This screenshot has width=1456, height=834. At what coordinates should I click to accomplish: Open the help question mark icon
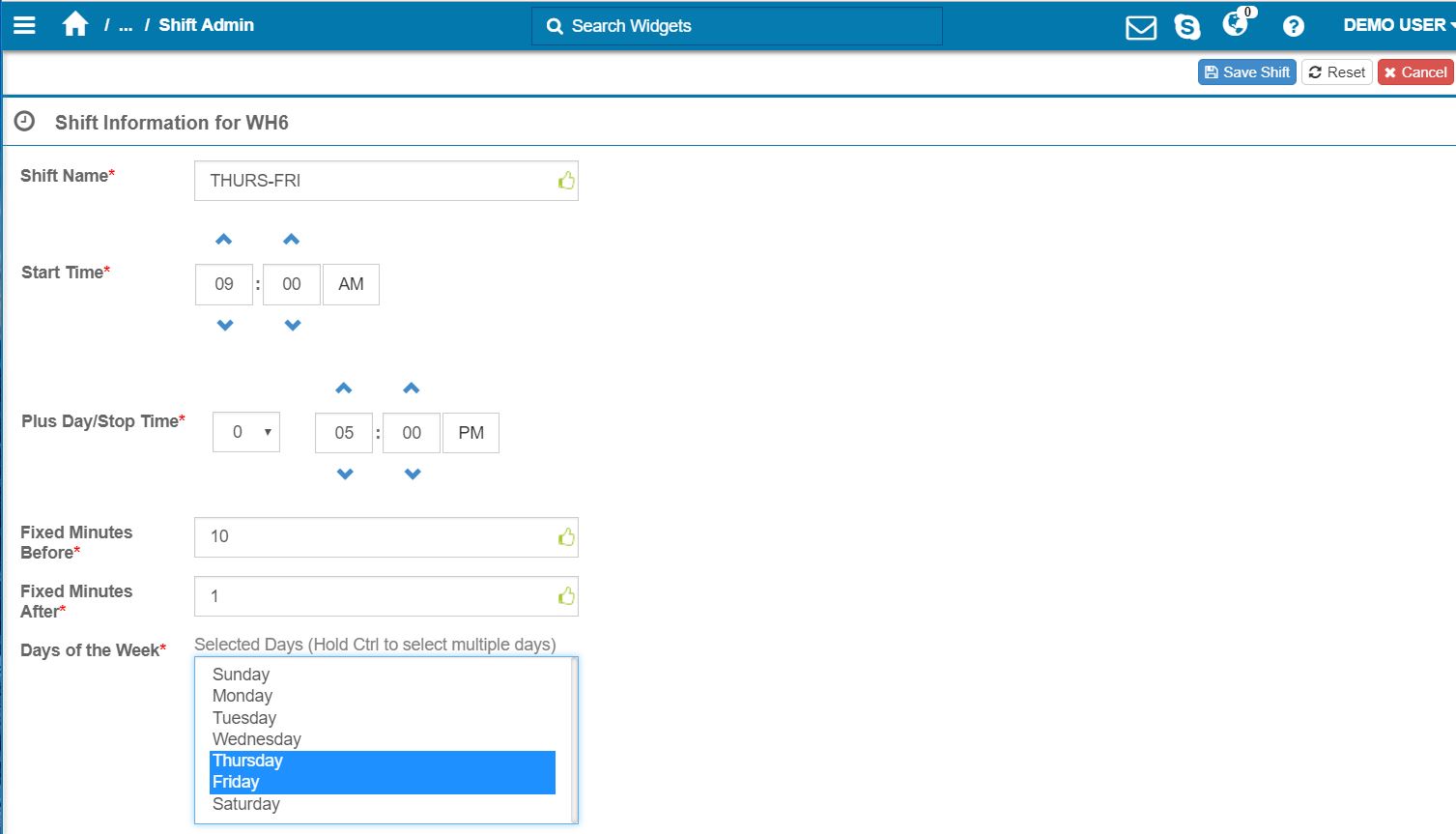pyautogui.click(x=1293, y=27)
